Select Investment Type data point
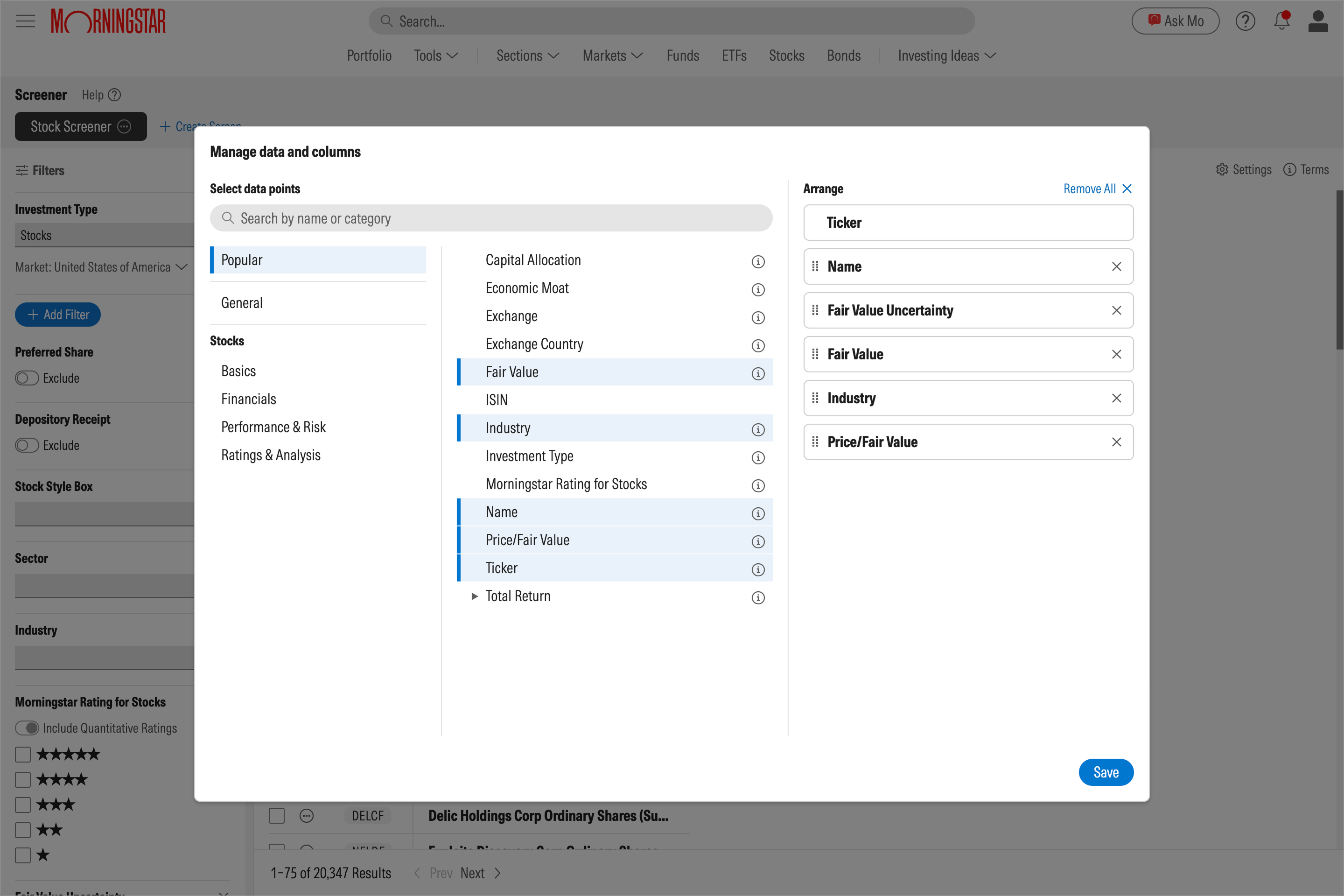 pos(615,456)
